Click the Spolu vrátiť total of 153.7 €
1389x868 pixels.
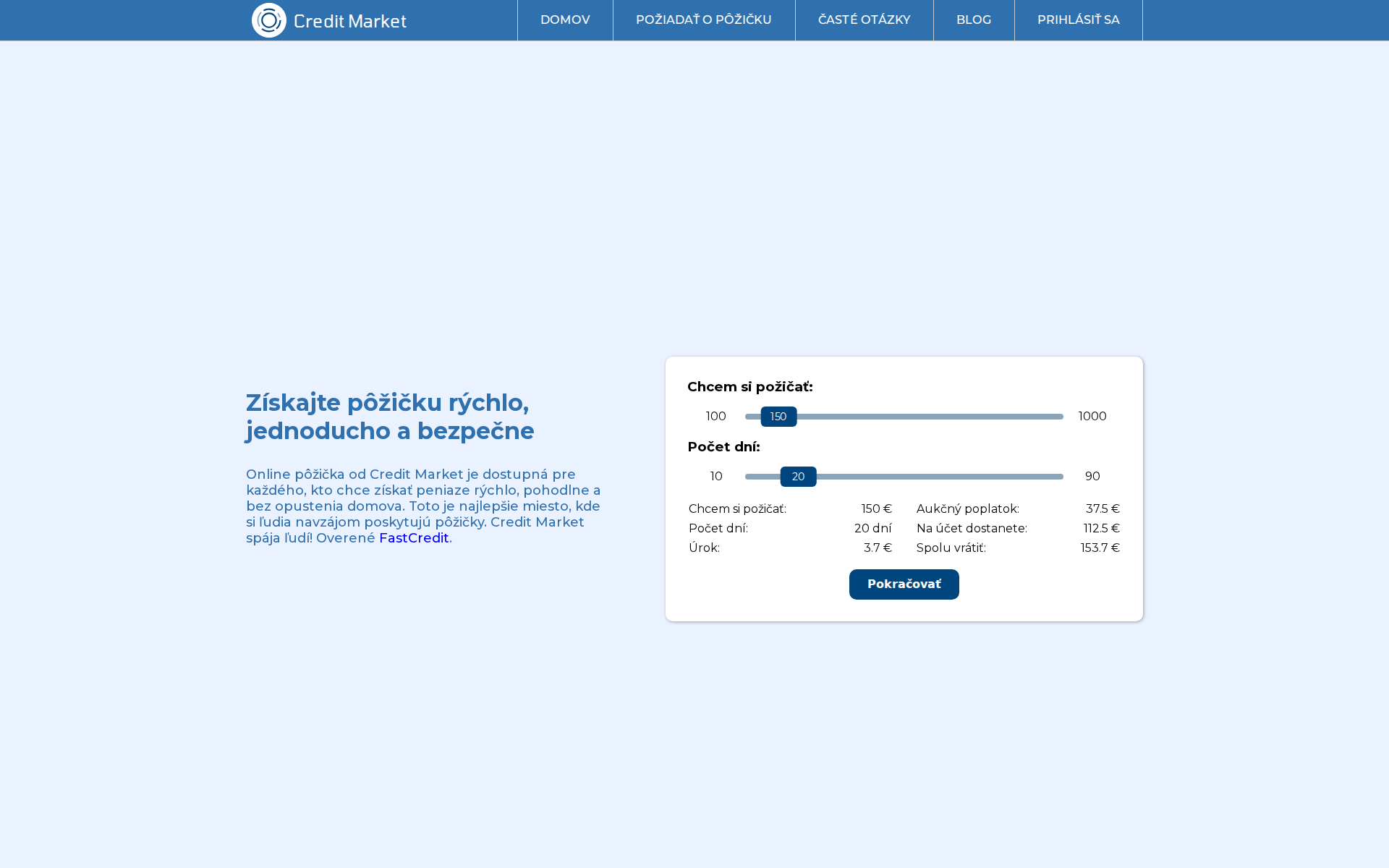[x=1100, y=548]
